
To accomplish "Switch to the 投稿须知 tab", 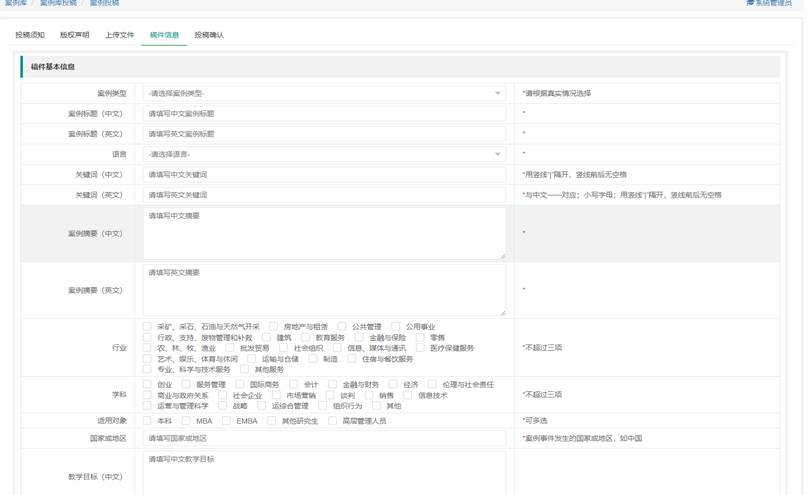I will point(30,35).
